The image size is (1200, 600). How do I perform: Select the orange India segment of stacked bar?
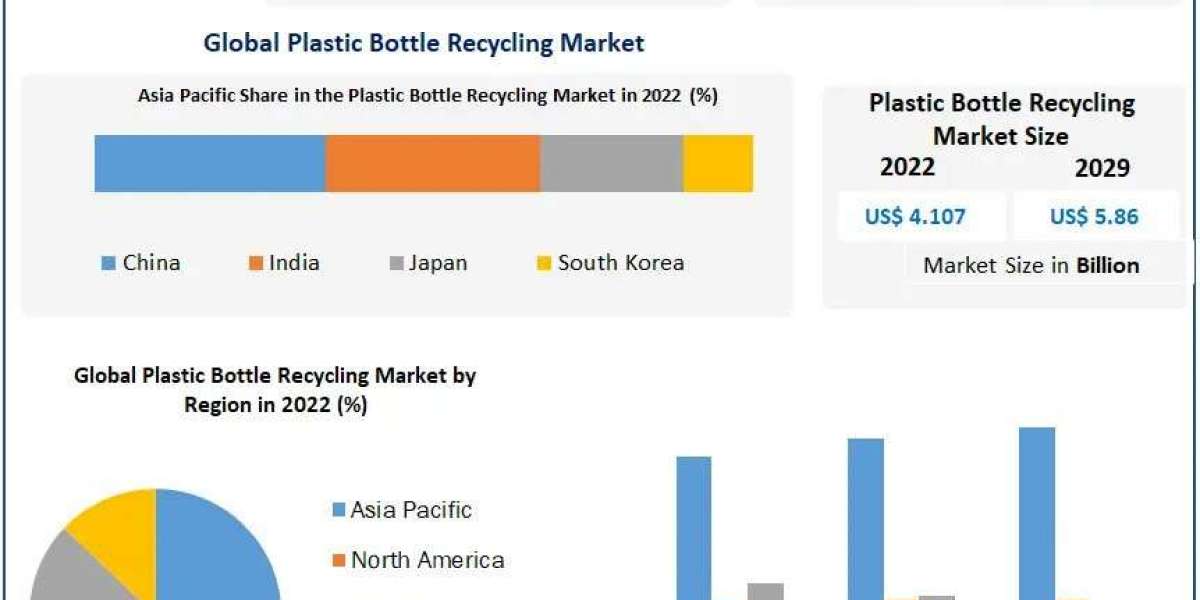coord(433,164)
